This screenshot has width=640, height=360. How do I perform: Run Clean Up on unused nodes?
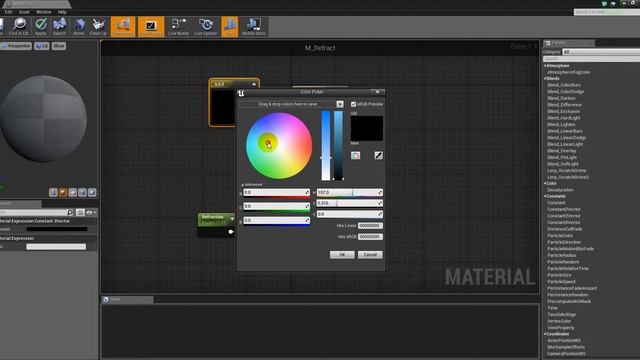98,27
